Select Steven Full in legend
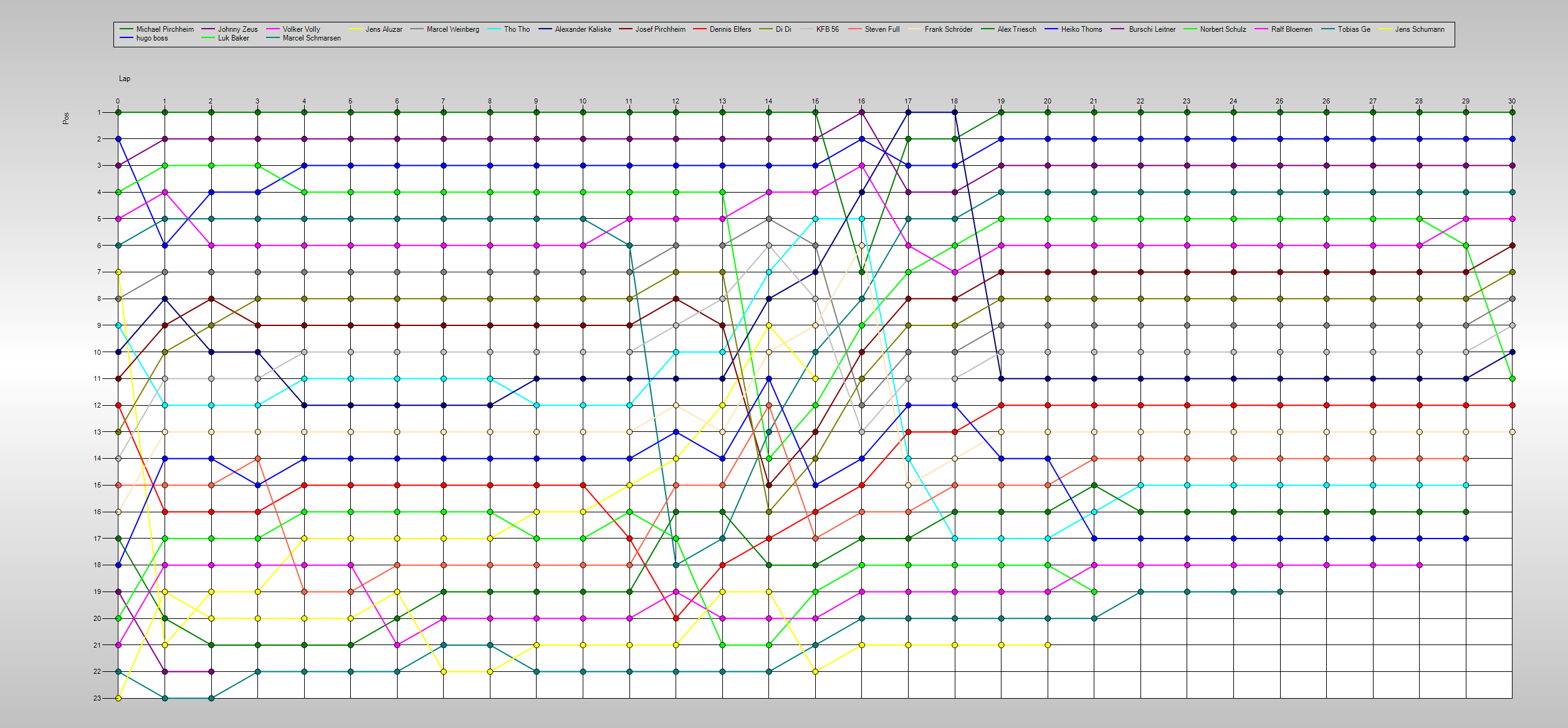 874,29
